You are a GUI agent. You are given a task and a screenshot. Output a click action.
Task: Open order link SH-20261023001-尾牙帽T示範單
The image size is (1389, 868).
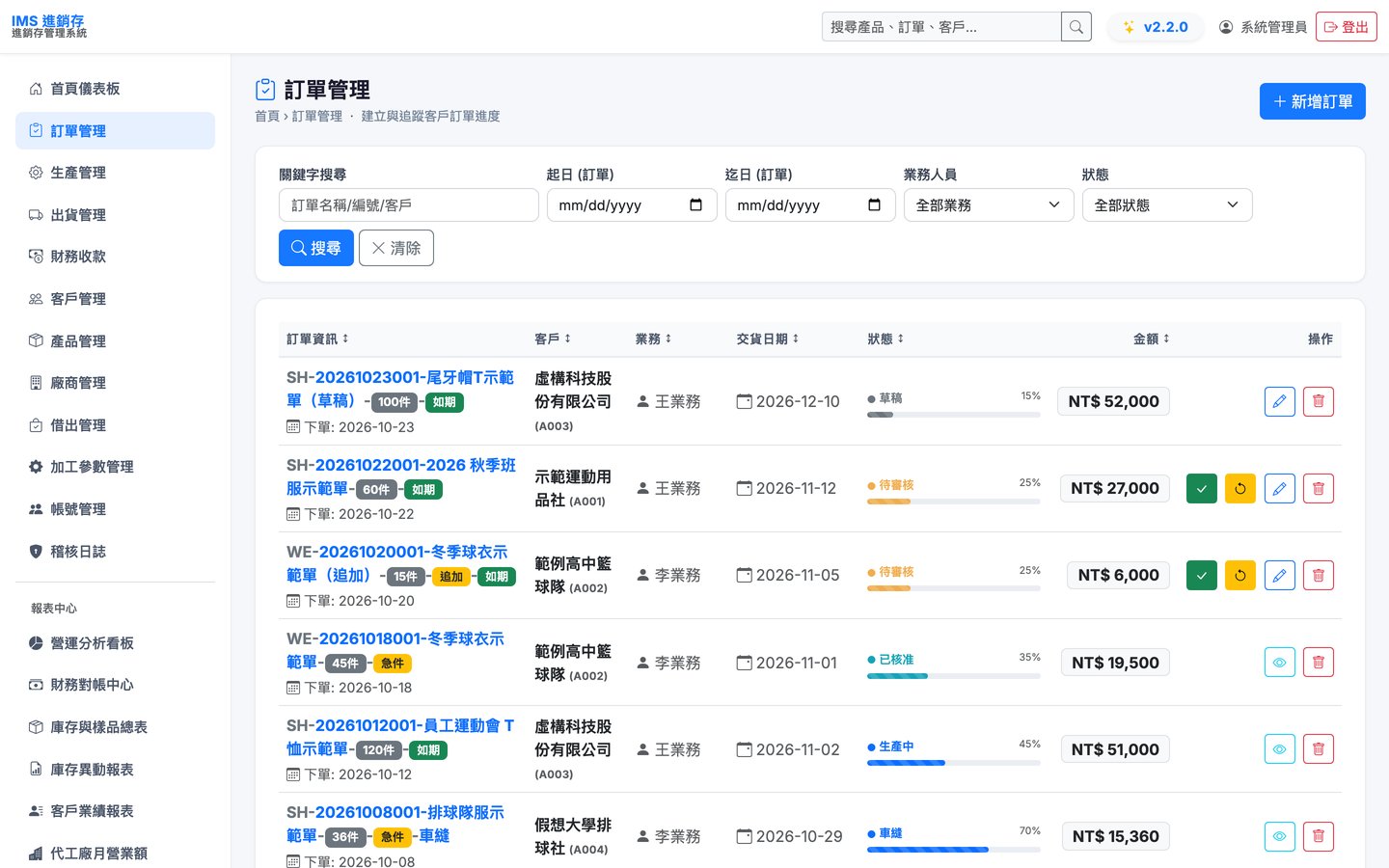[400, 389]
